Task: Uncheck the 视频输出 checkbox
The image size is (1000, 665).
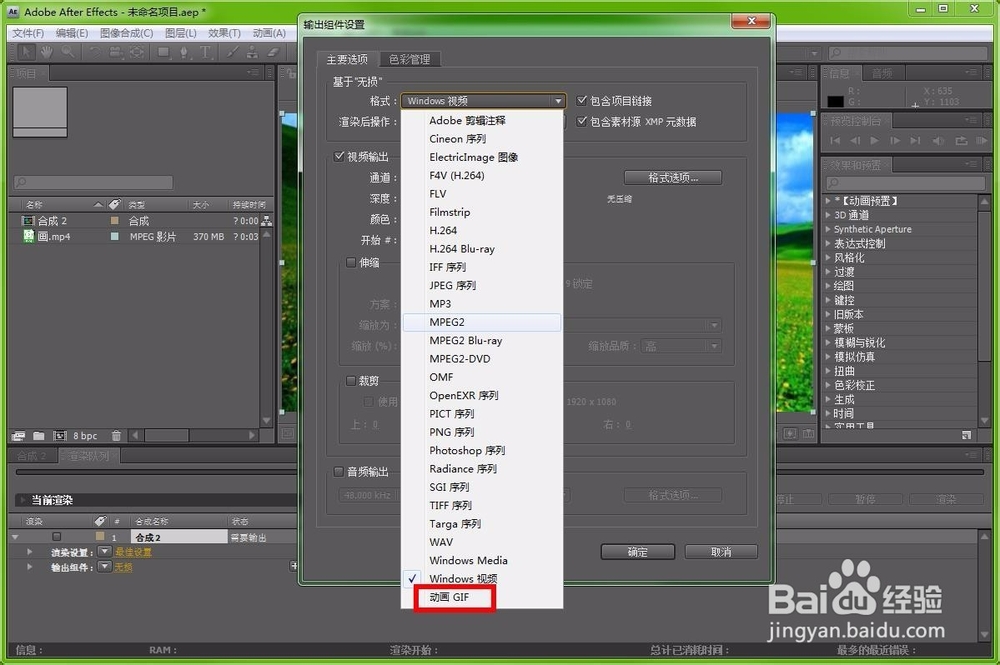Action: 339,156
